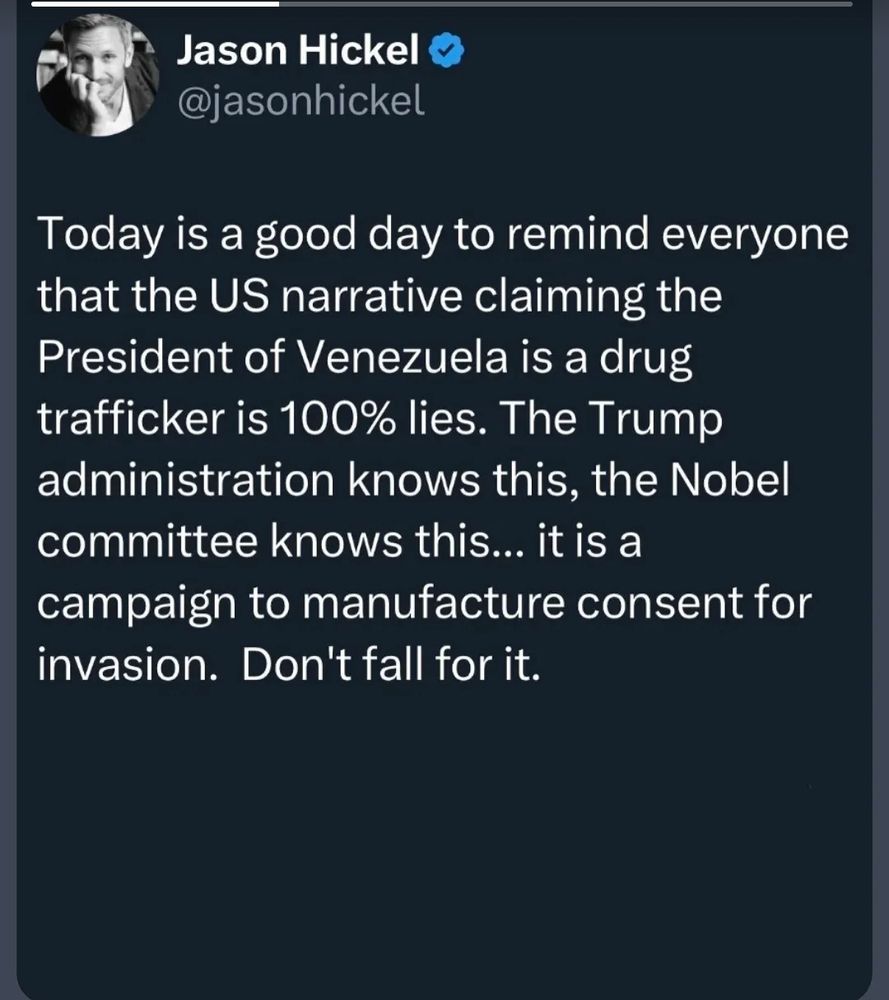Click the empty area below the post text
Image resolution: width=889 pixels, height=1000 pixels.
click(444, 830)
